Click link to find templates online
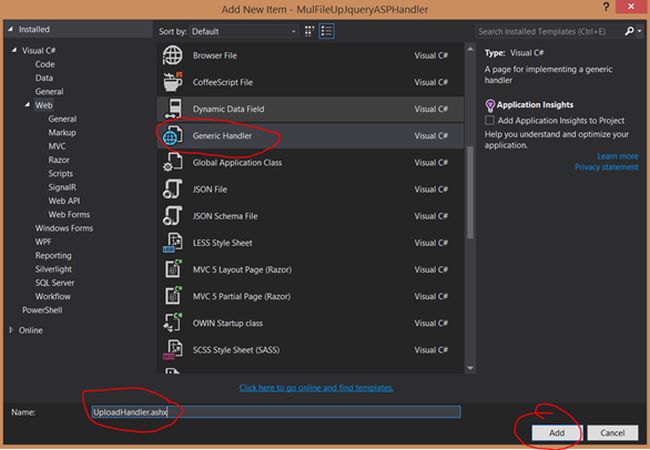This screenshot has width=650, height=450. 316,388
